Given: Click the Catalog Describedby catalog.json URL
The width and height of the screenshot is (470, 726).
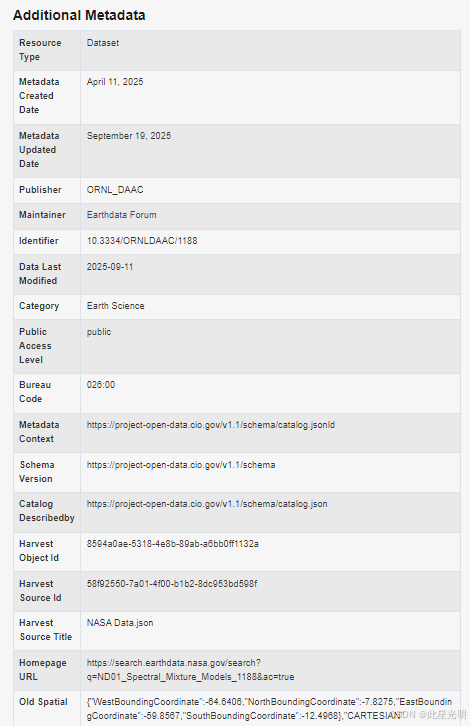Looking at the screenshot, I should point(207,504).
